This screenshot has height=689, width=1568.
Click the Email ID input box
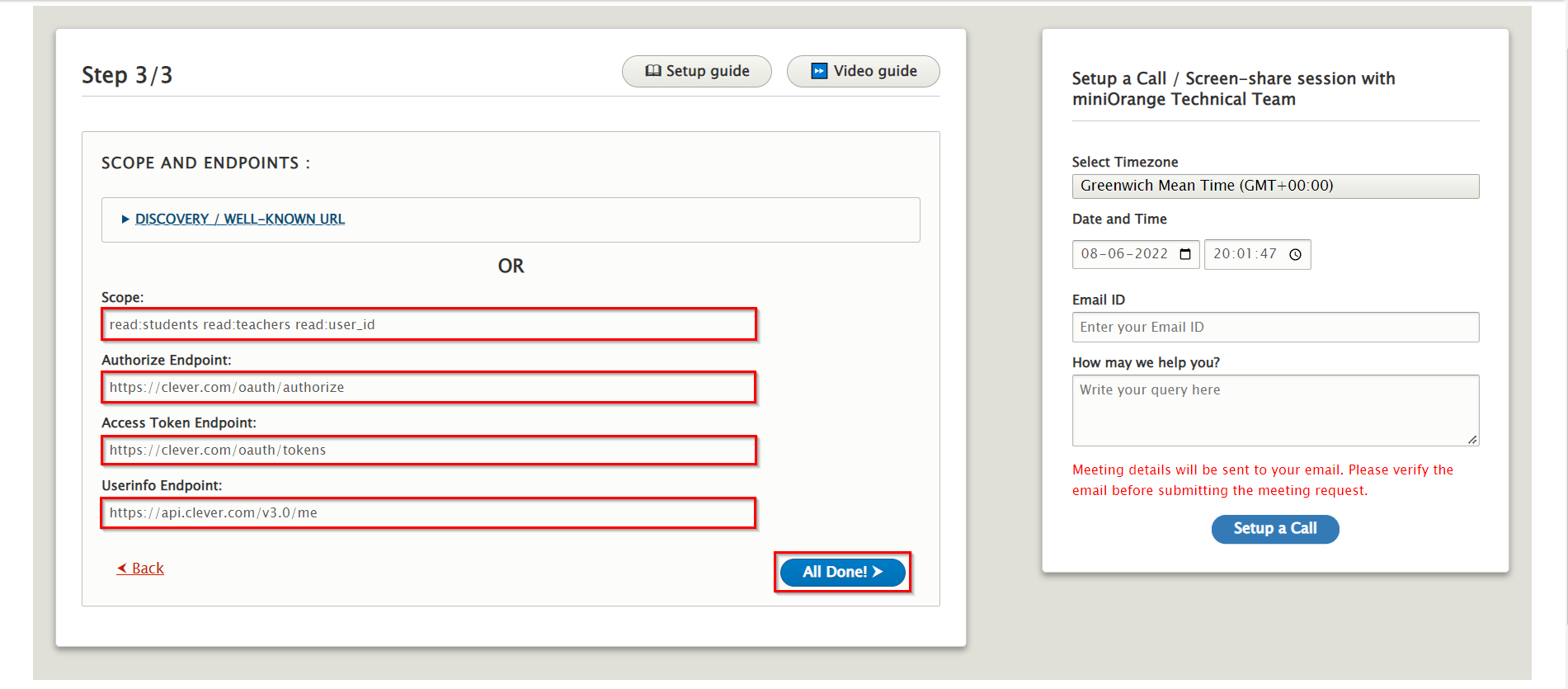[1274, 328]
